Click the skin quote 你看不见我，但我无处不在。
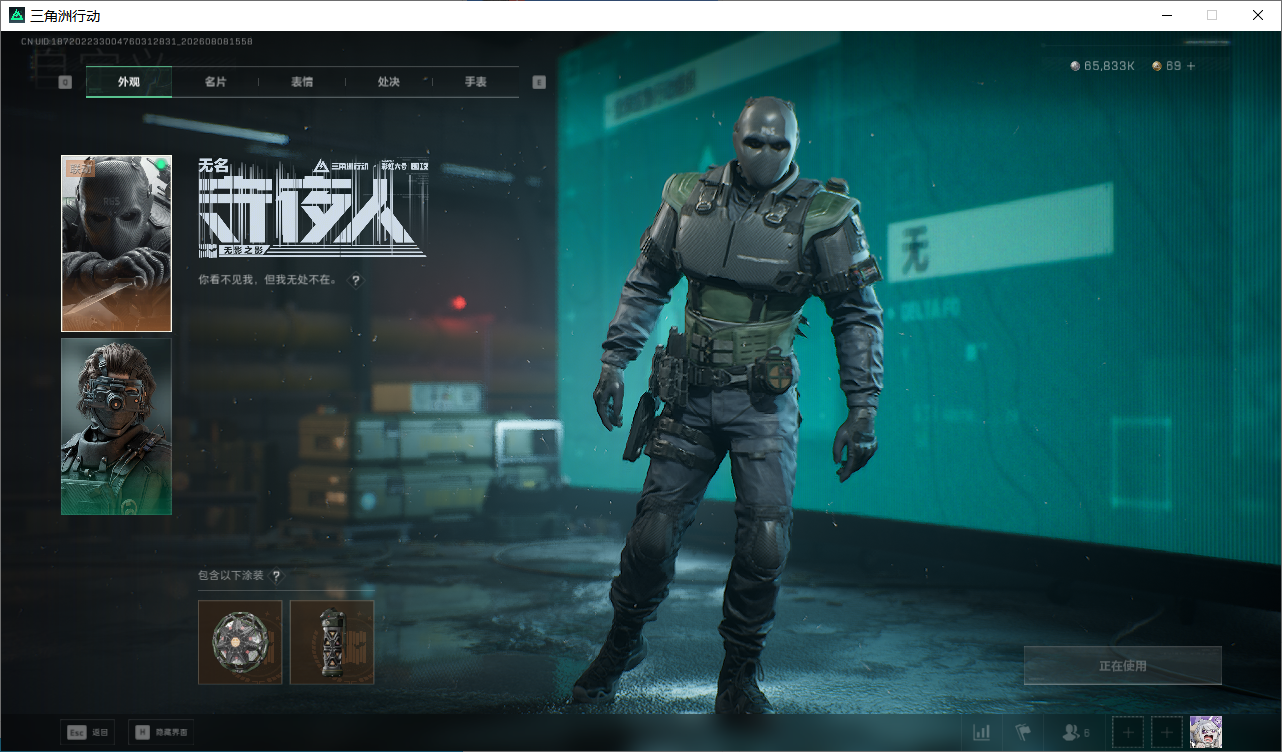Image resolution: width=1282 pixels, height=752 pixels. (x=270, y=281)
